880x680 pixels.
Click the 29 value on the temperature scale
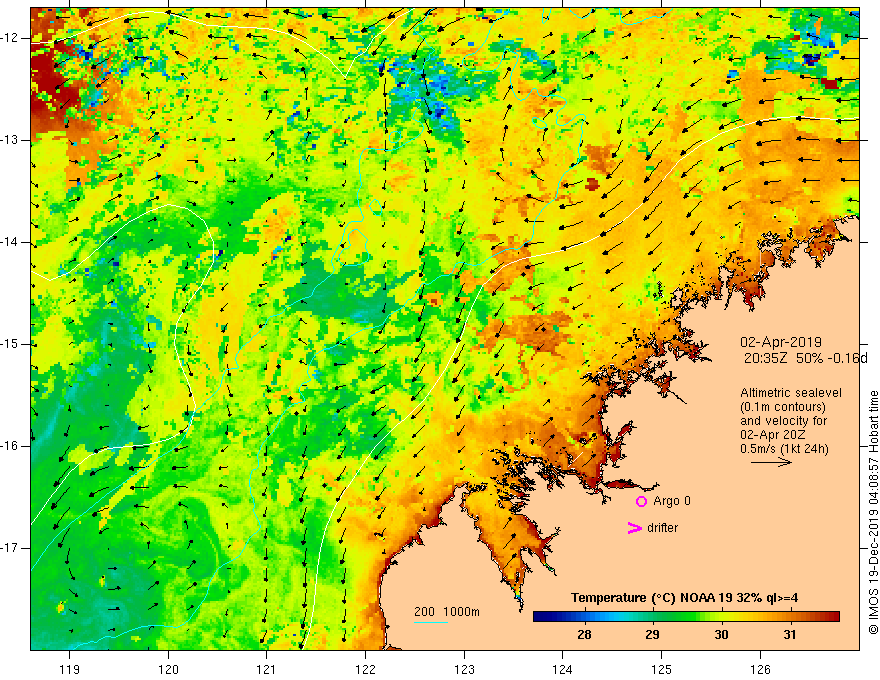(652, 635)
